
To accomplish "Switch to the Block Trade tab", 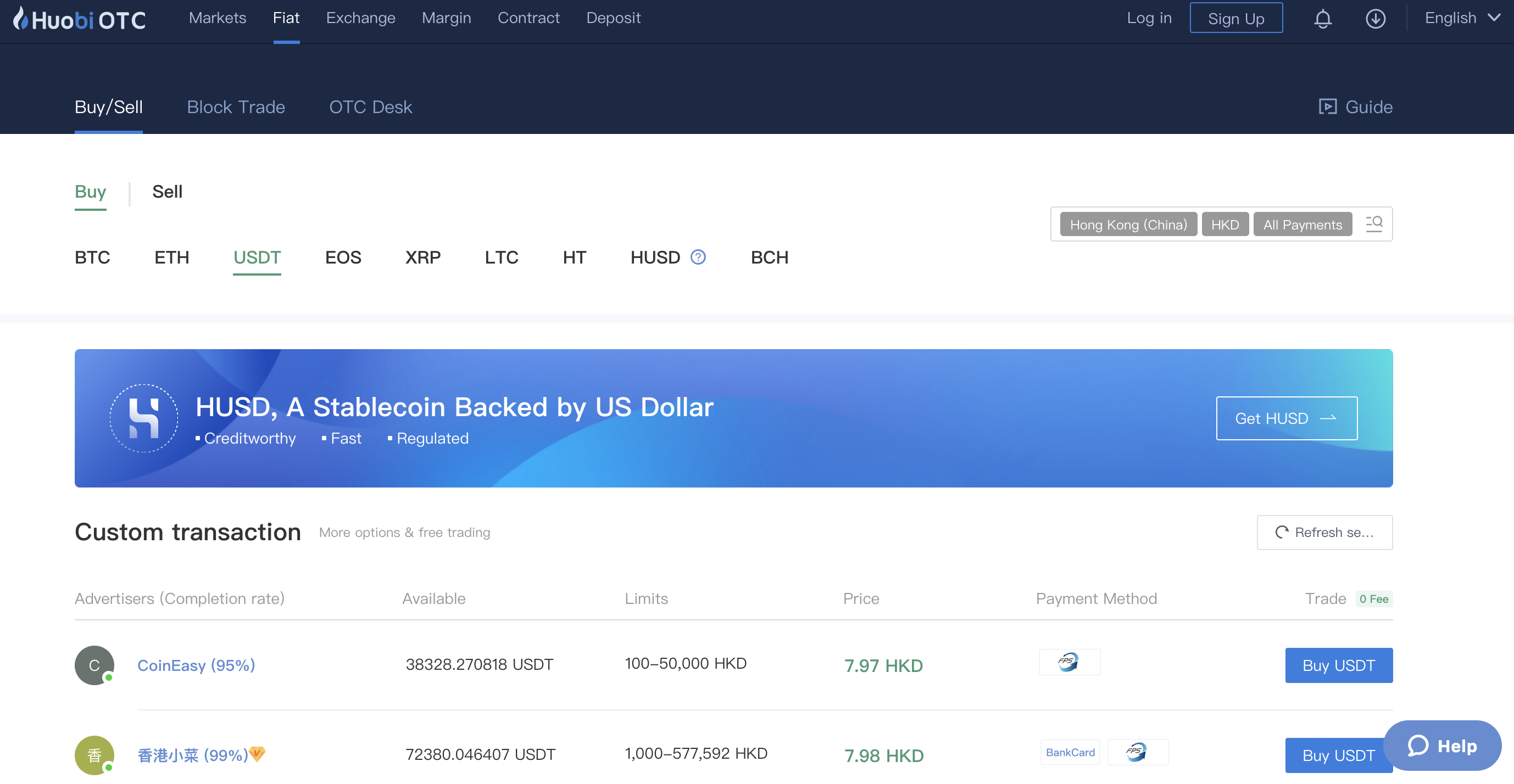I will (x=236, y=107).
